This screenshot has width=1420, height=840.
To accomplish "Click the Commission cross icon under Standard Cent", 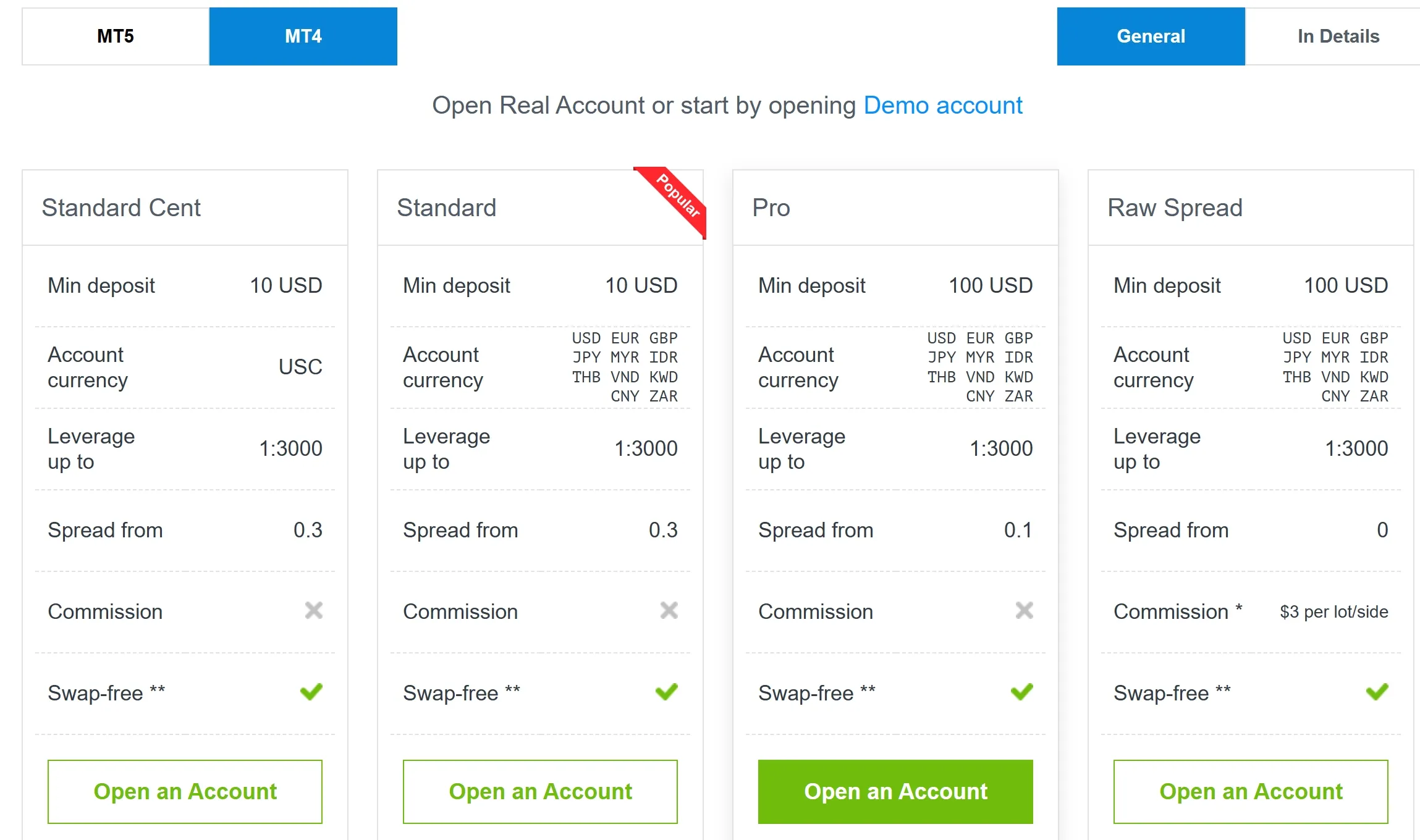I will pos(314,611).
